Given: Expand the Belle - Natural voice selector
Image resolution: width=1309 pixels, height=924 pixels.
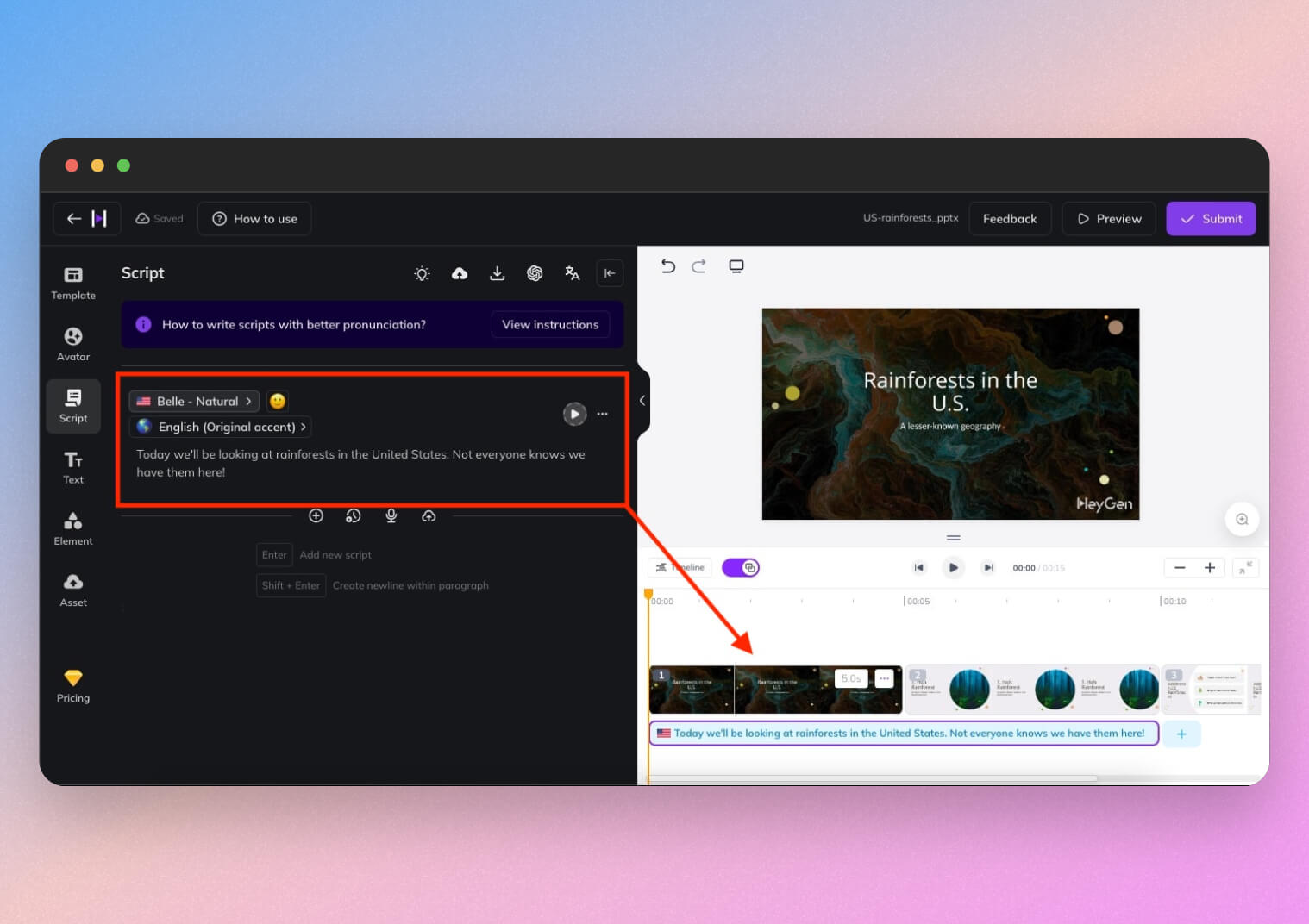Looking at the screenshot, I should click(x=193, y=401).
